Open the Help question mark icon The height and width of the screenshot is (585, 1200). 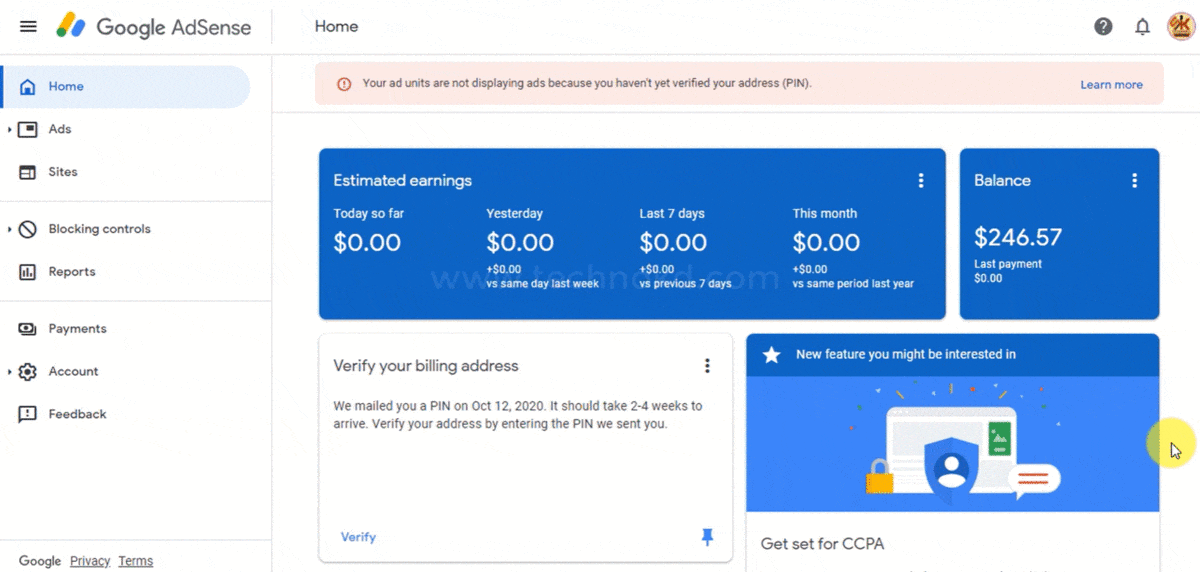(x=1103, y=27)
